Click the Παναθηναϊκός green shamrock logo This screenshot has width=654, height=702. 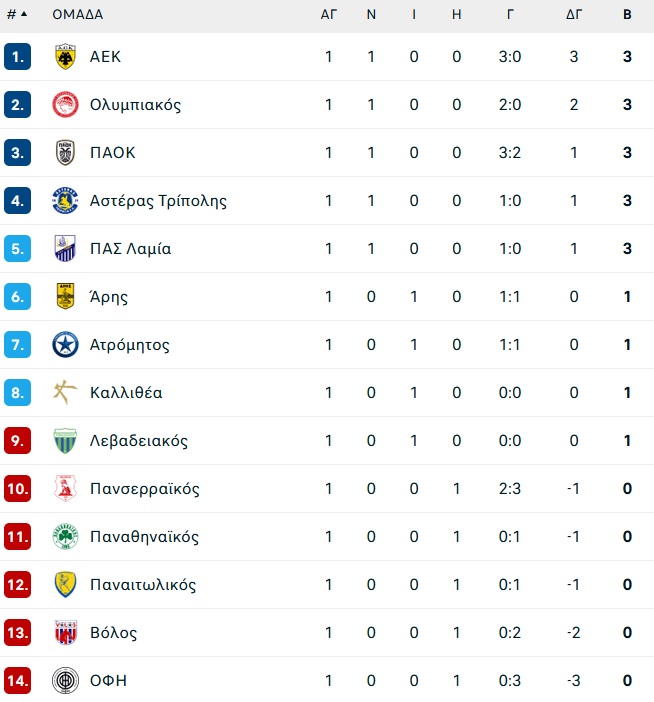coord(65,536)
